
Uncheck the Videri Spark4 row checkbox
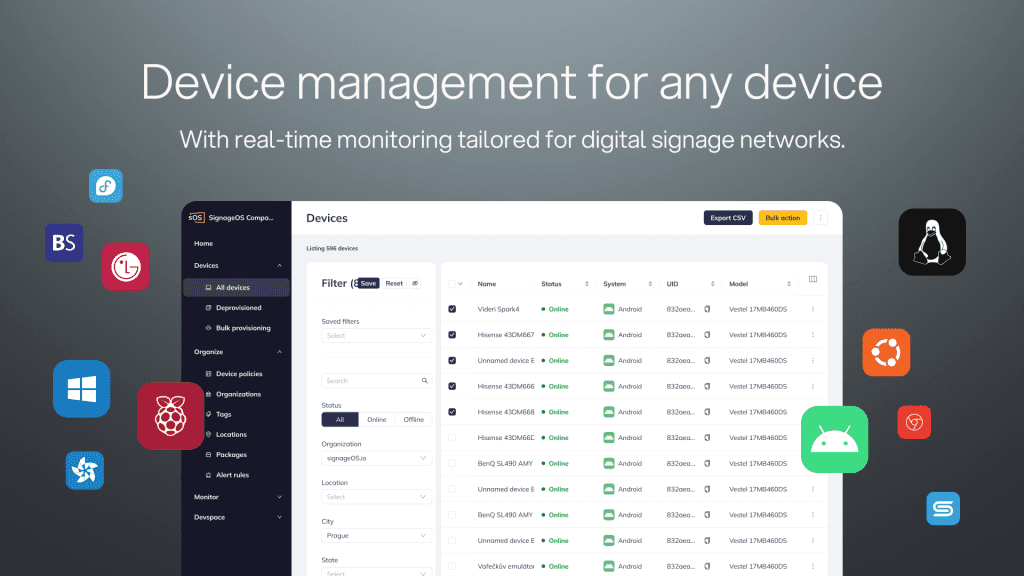(x=452, y=310)
